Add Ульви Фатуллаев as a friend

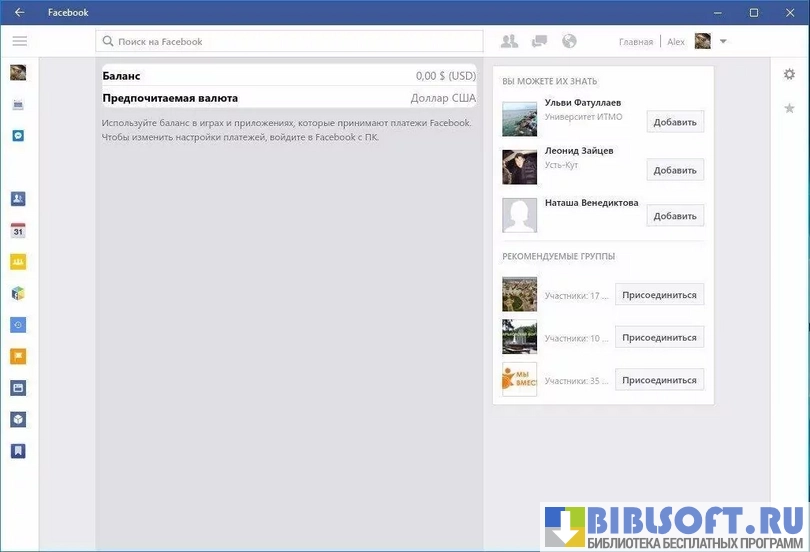click(674, 122)
